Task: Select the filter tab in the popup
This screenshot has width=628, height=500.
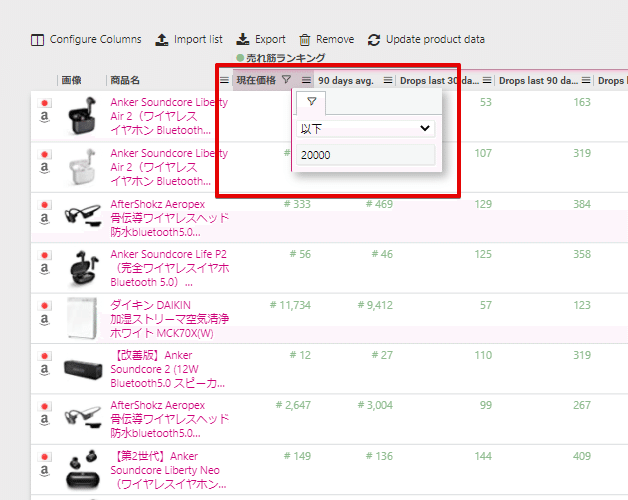Action: [311, 102]
